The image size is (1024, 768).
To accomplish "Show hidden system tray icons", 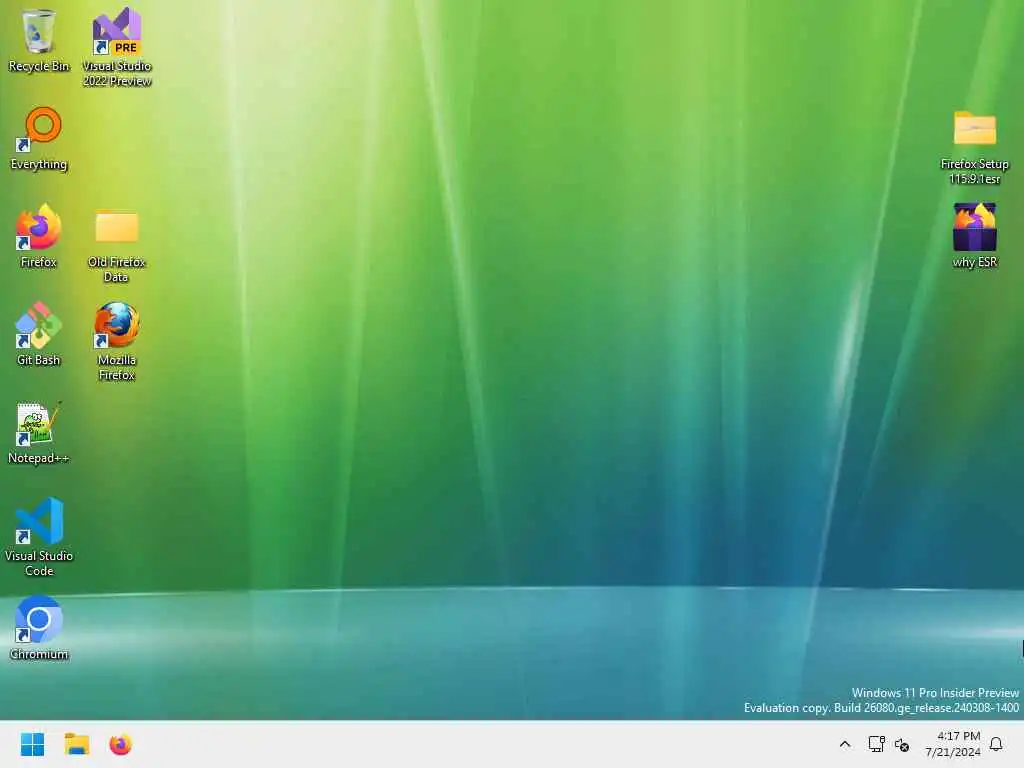I will (844, 744).
